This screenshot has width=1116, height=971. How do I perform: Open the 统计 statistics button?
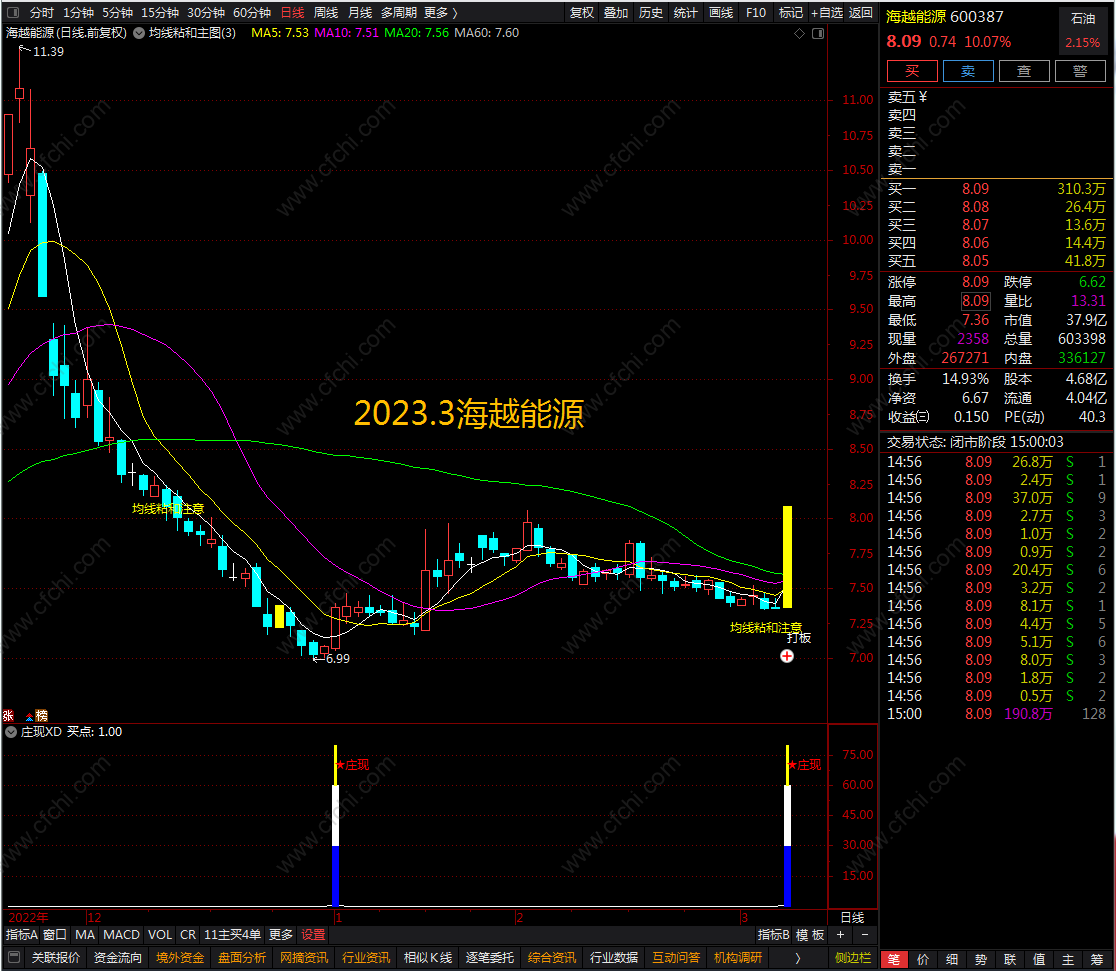click(x=685, y=13)
